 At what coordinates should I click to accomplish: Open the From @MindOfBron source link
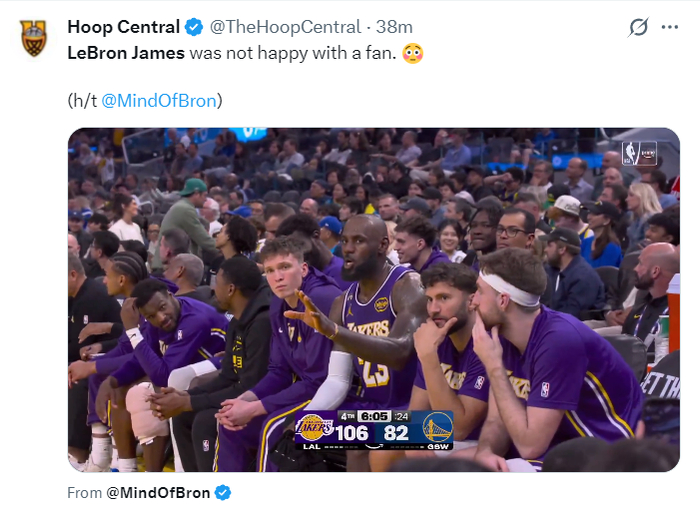(162, 492)
